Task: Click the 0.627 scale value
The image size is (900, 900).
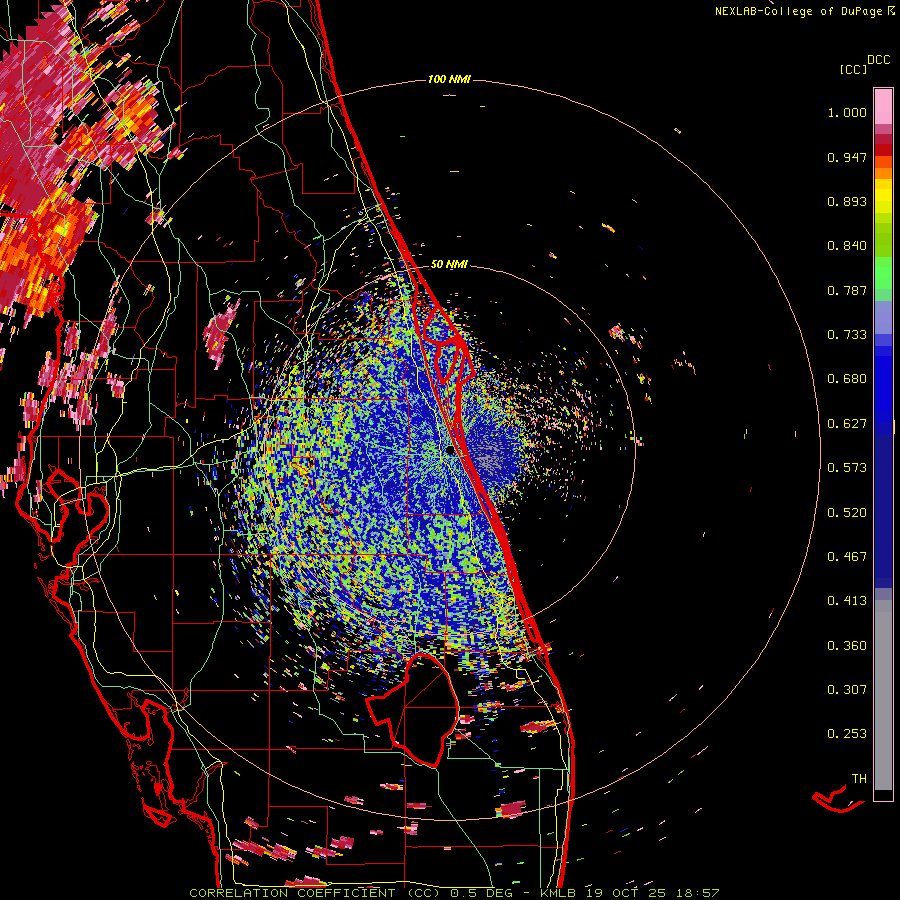Action: pyautogui.click(x=847, y=424)
